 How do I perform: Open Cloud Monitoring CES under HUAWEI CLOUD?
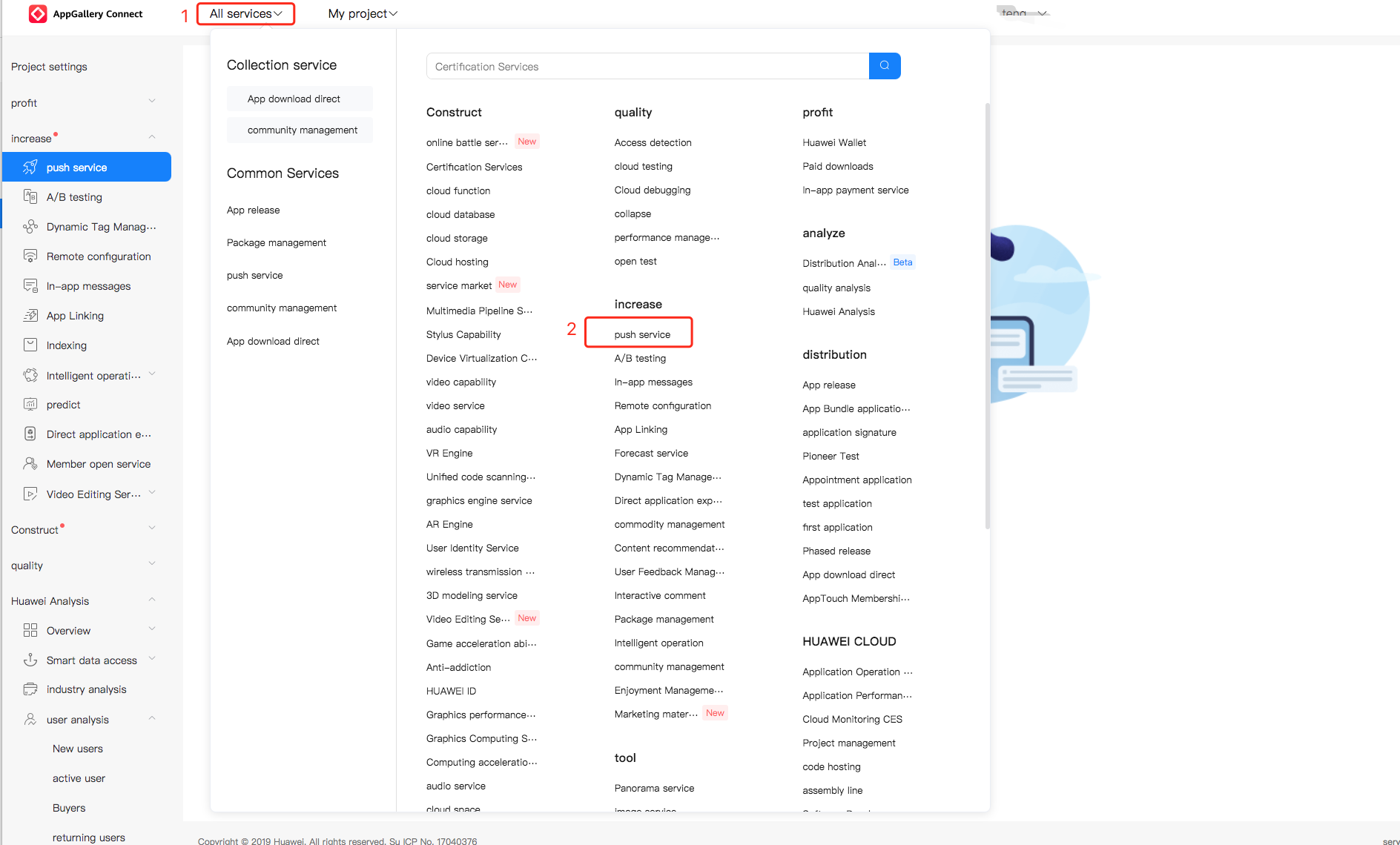tap(852, 719)
